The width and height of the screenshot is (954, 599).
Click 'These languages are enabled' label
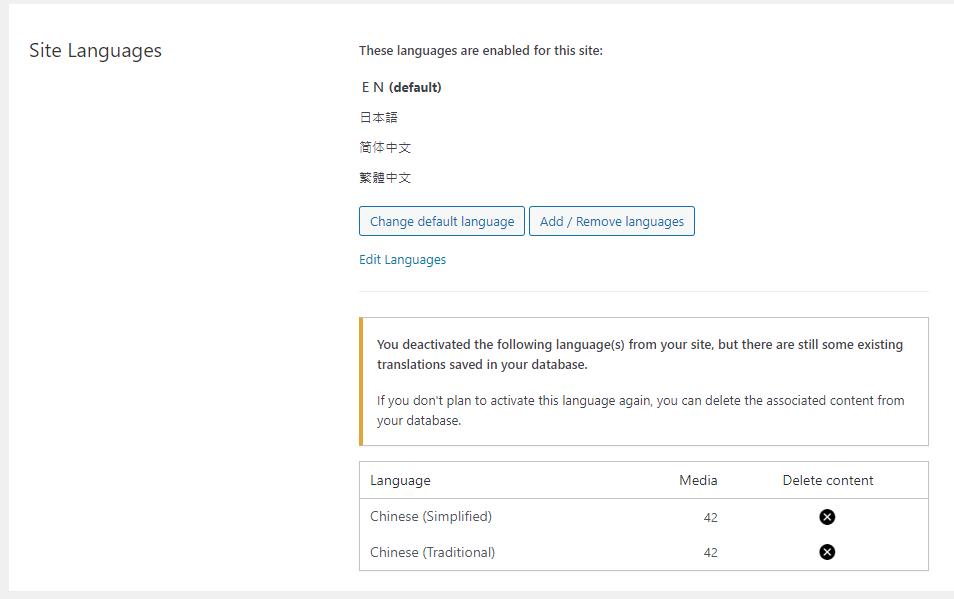480,50
